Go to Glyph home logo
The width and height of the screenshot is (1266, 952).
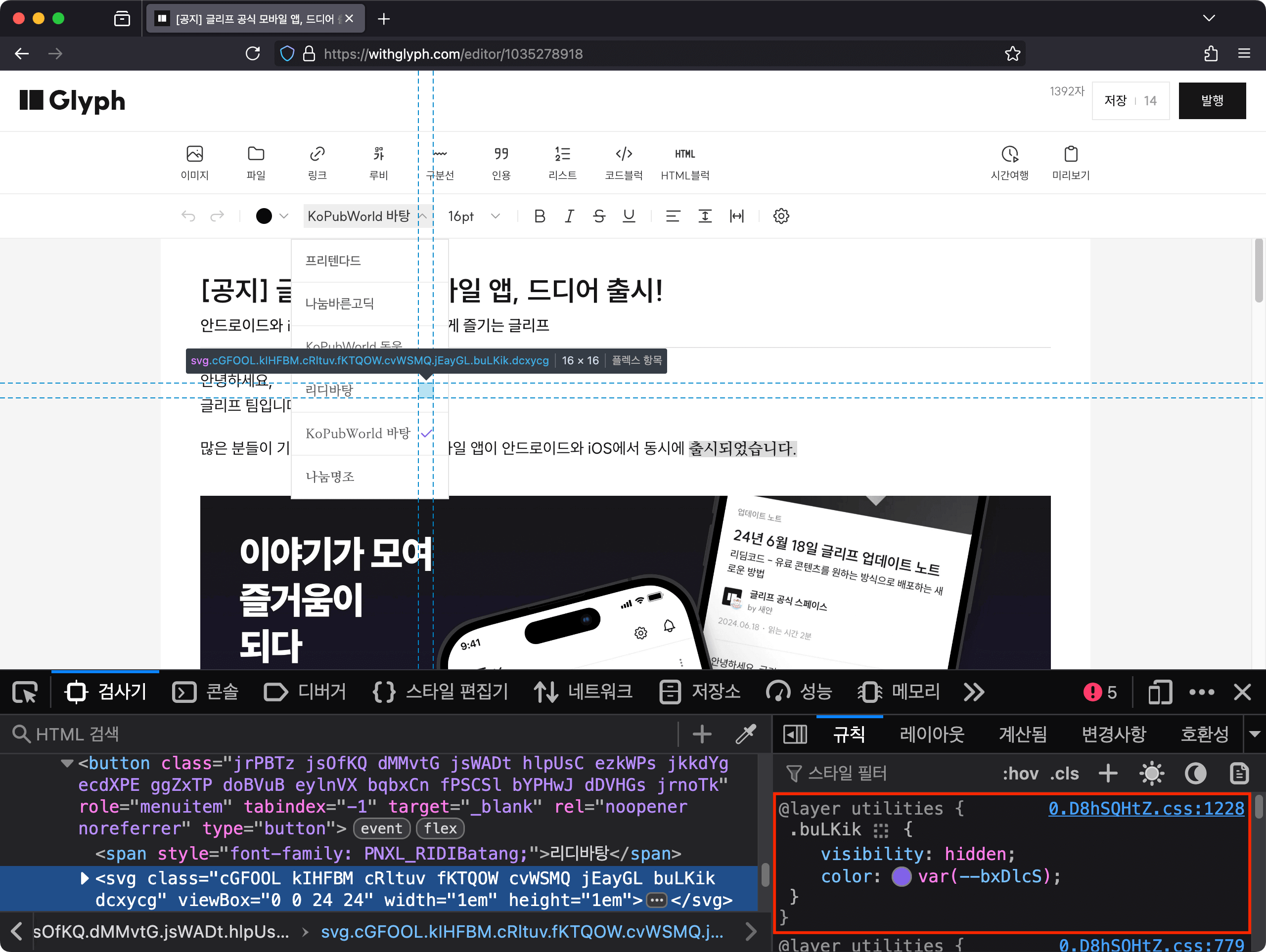[x=72, y=101]
